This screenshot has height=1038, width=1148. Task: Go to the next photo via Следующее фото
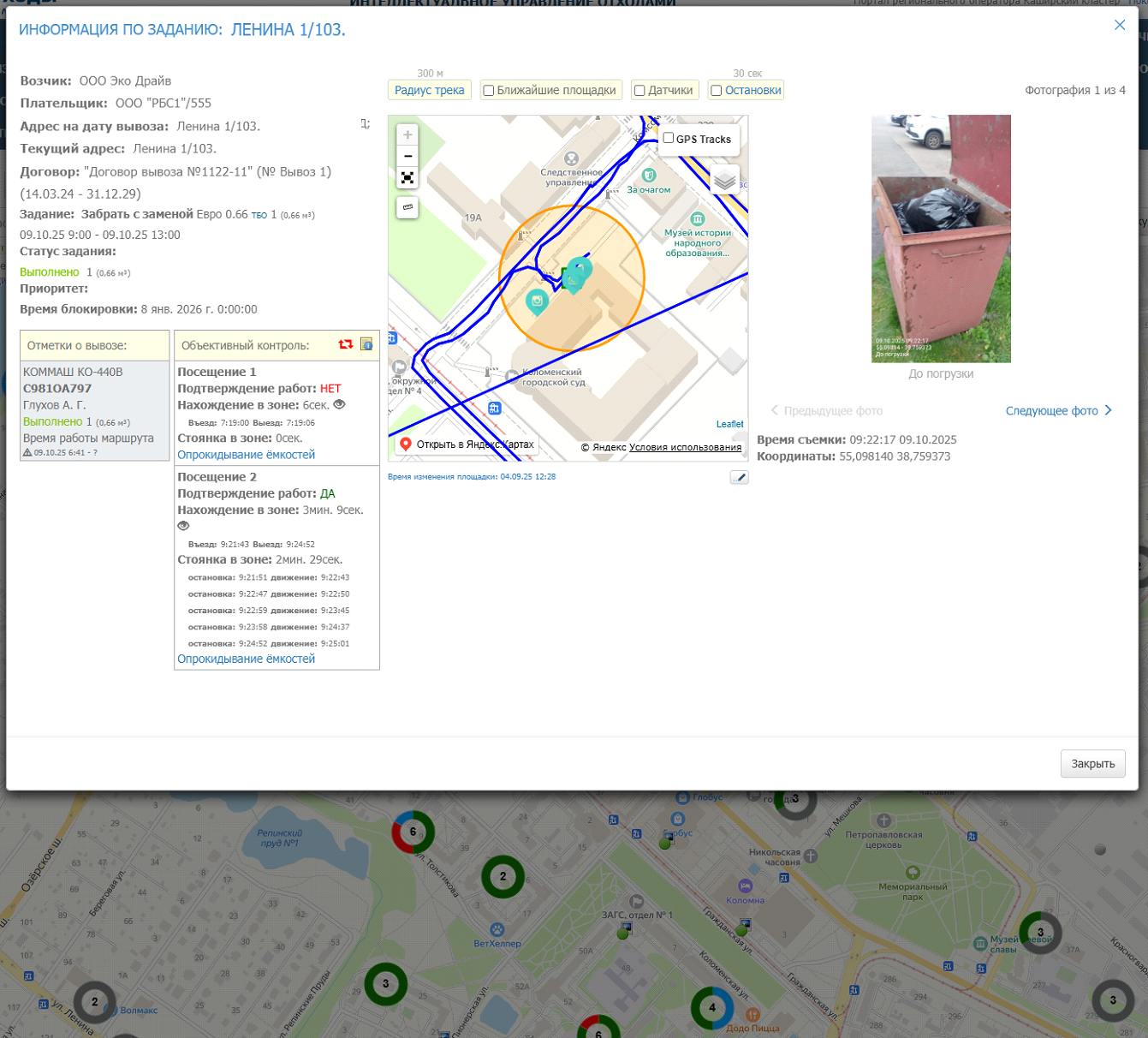tap(1058, 411)
